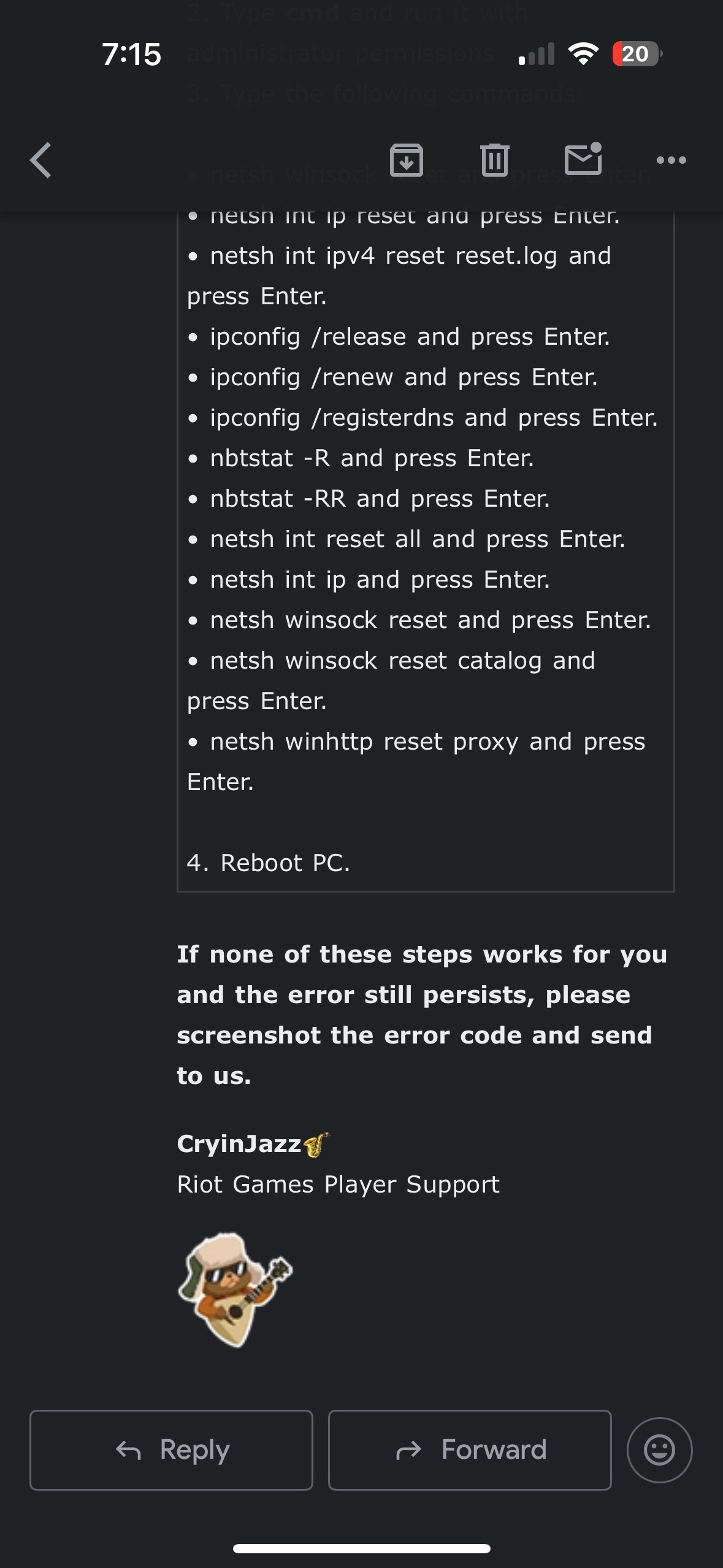Archive this email
This screenshot has height=1568, width=723.
point(407,161)
